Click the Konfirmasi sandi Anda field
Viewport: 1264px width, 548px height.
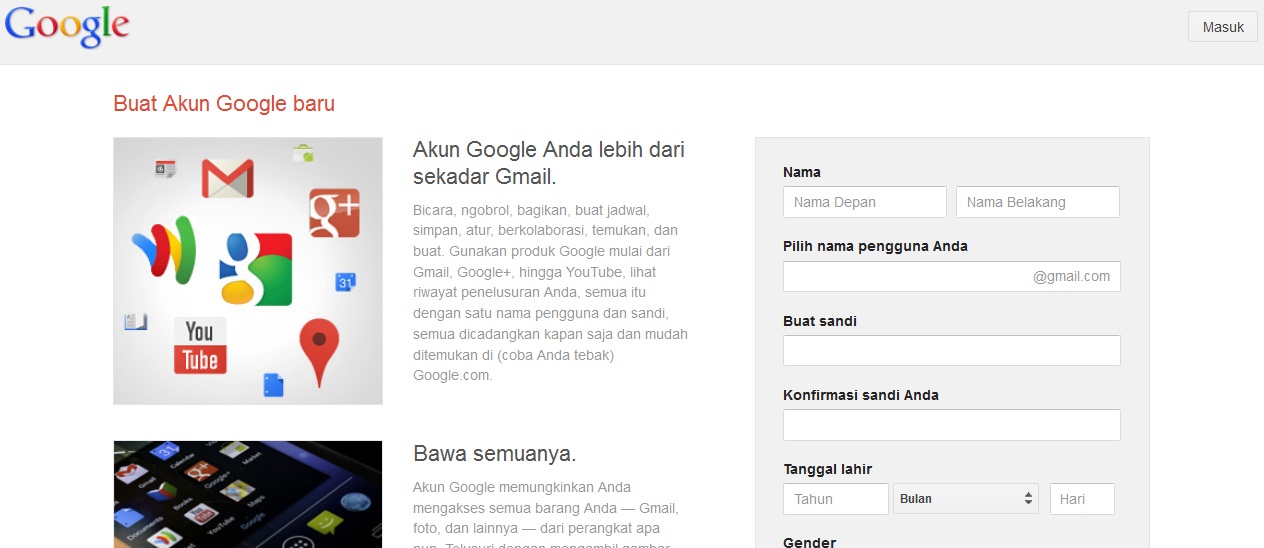pyautogui.click(x=952, y=425)
